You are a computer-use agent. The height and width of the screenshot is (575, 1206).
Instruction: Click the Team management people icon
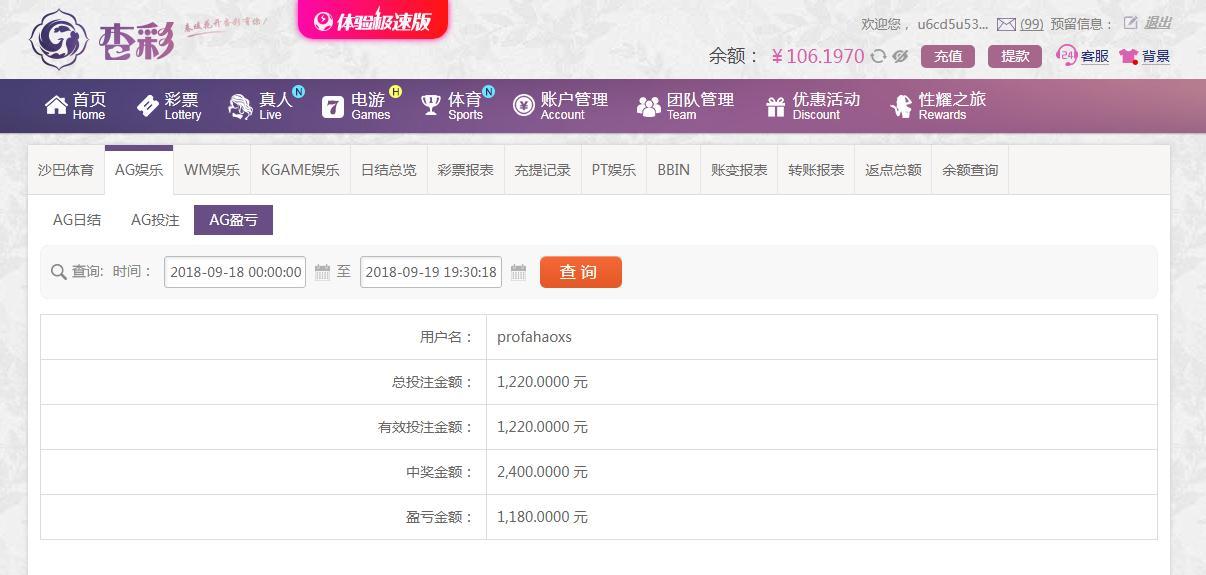point(649,106)
